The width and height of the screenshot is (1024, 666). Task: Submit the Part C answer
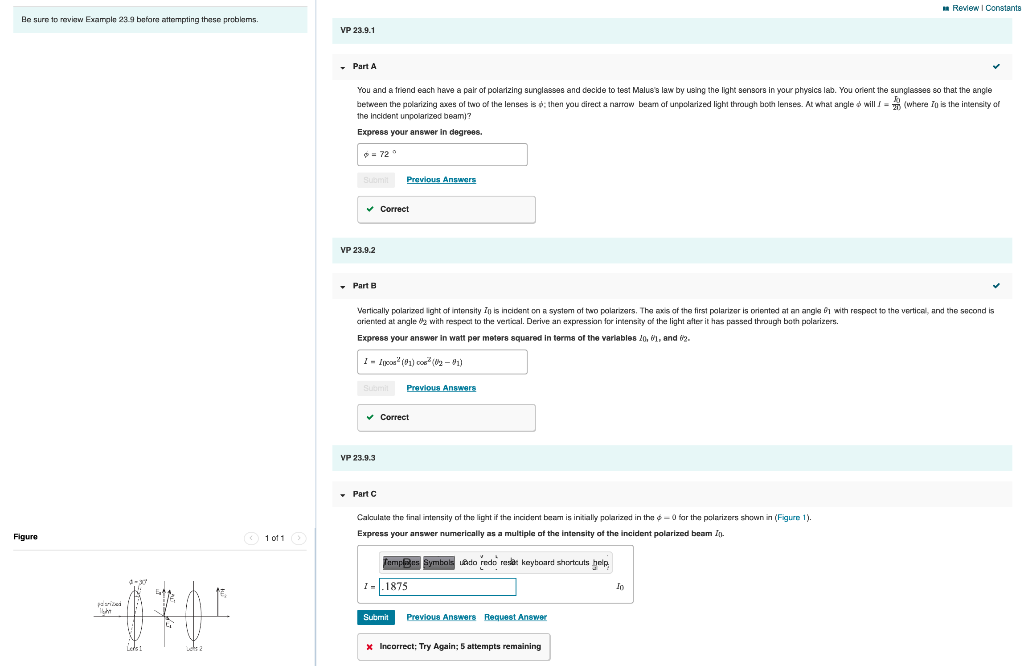coord(375,617)
